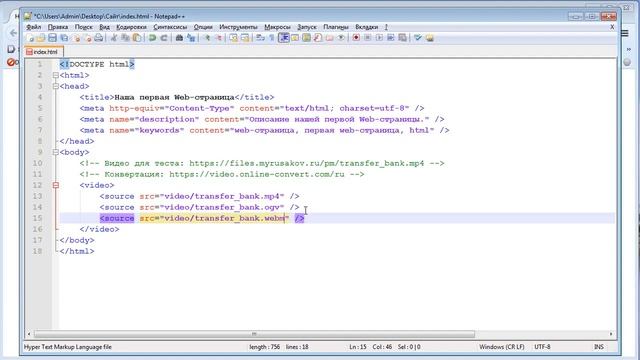The height and width of the screenshot is (360, 640).
Task: Save the file using the Save icon
Action: click(52, 38)
